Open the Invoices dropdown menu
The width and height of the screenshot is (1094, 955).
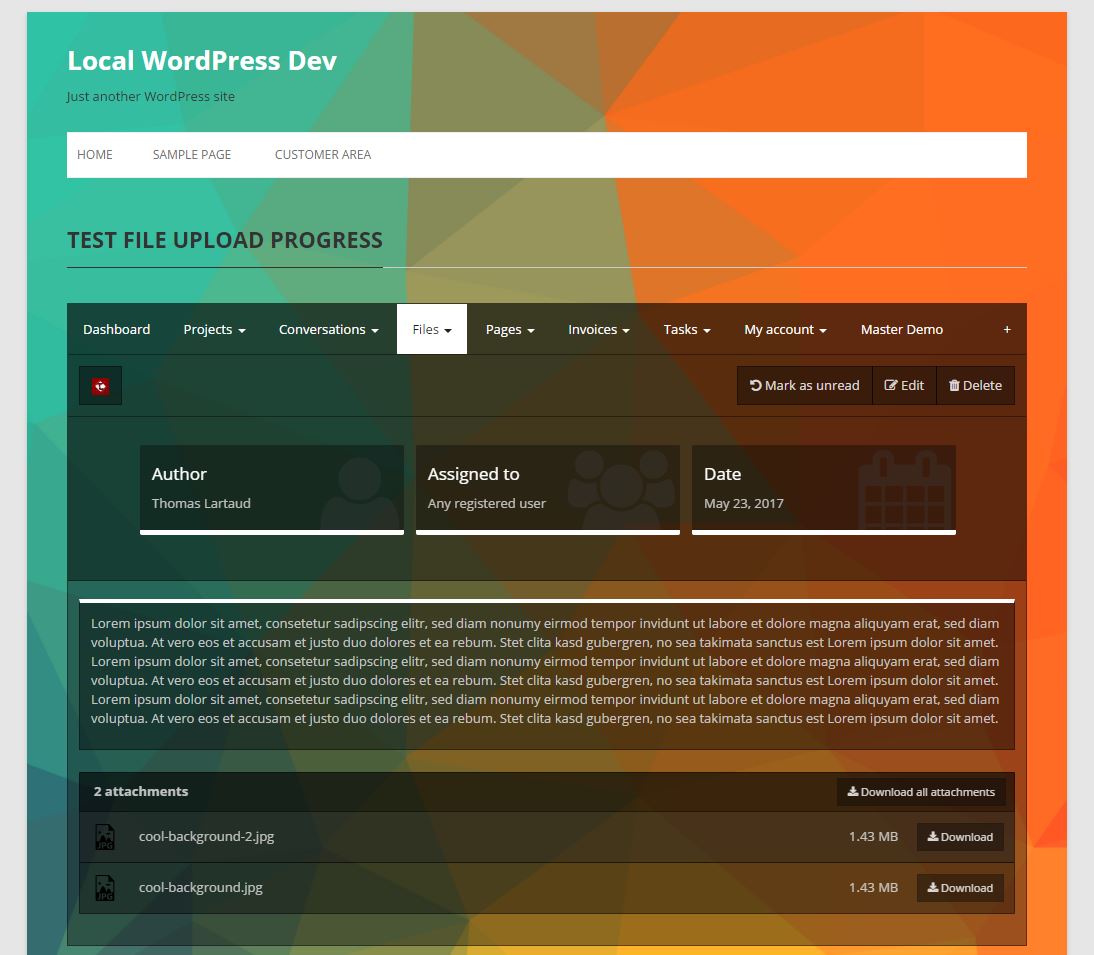(599, 329)
